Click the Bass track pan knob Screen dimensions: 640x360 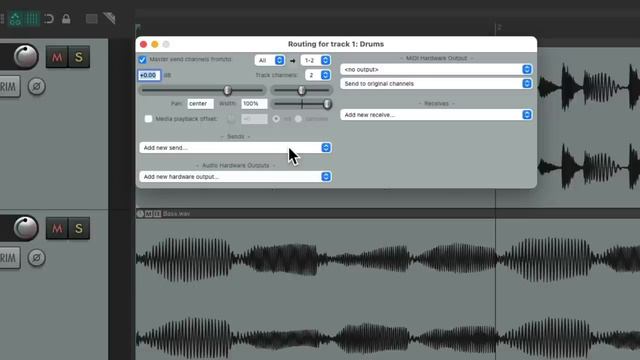click(26, 228)
